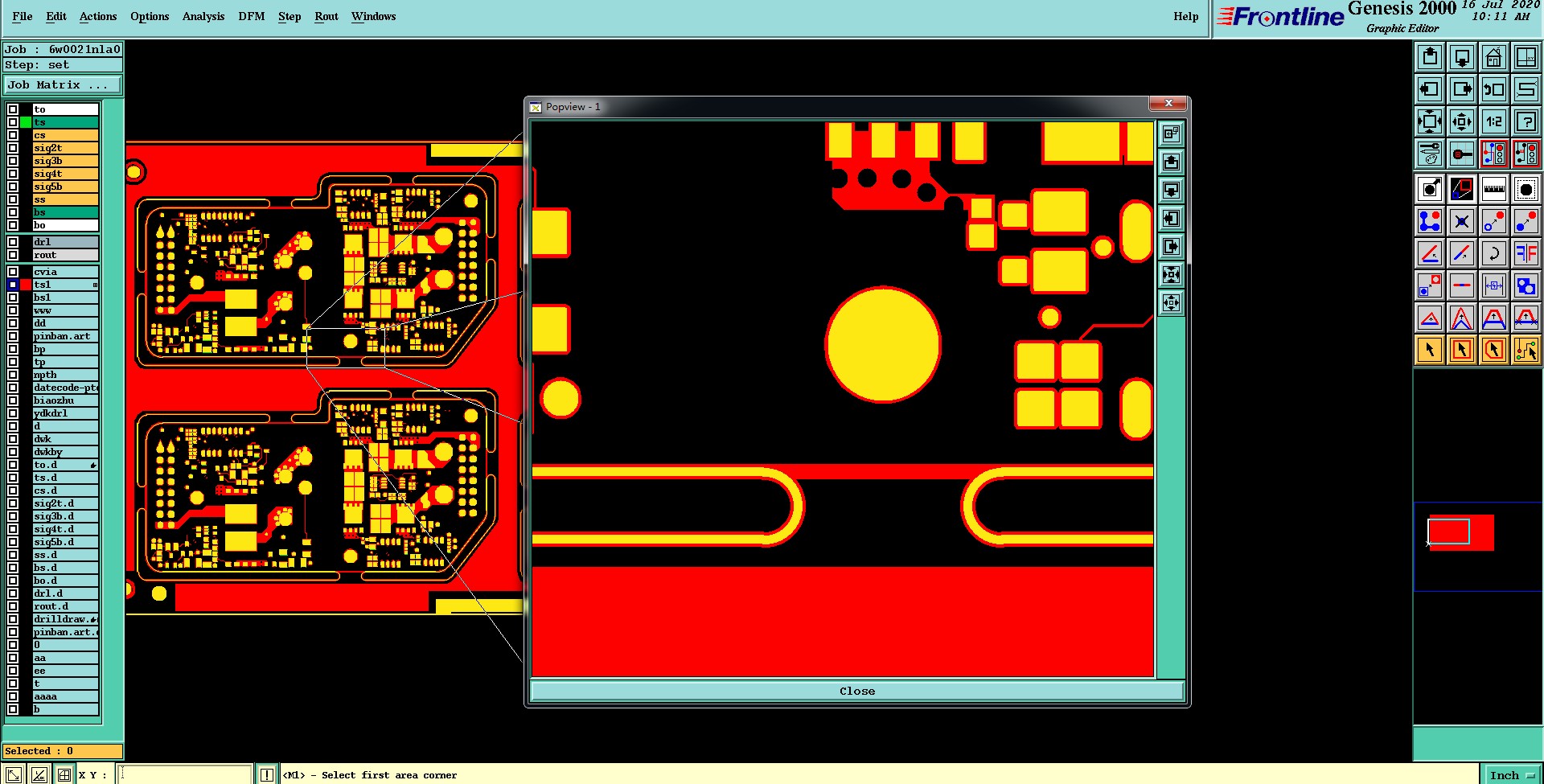
Task: Select the 1:2 scale view icon
Action: point(1494,121)
